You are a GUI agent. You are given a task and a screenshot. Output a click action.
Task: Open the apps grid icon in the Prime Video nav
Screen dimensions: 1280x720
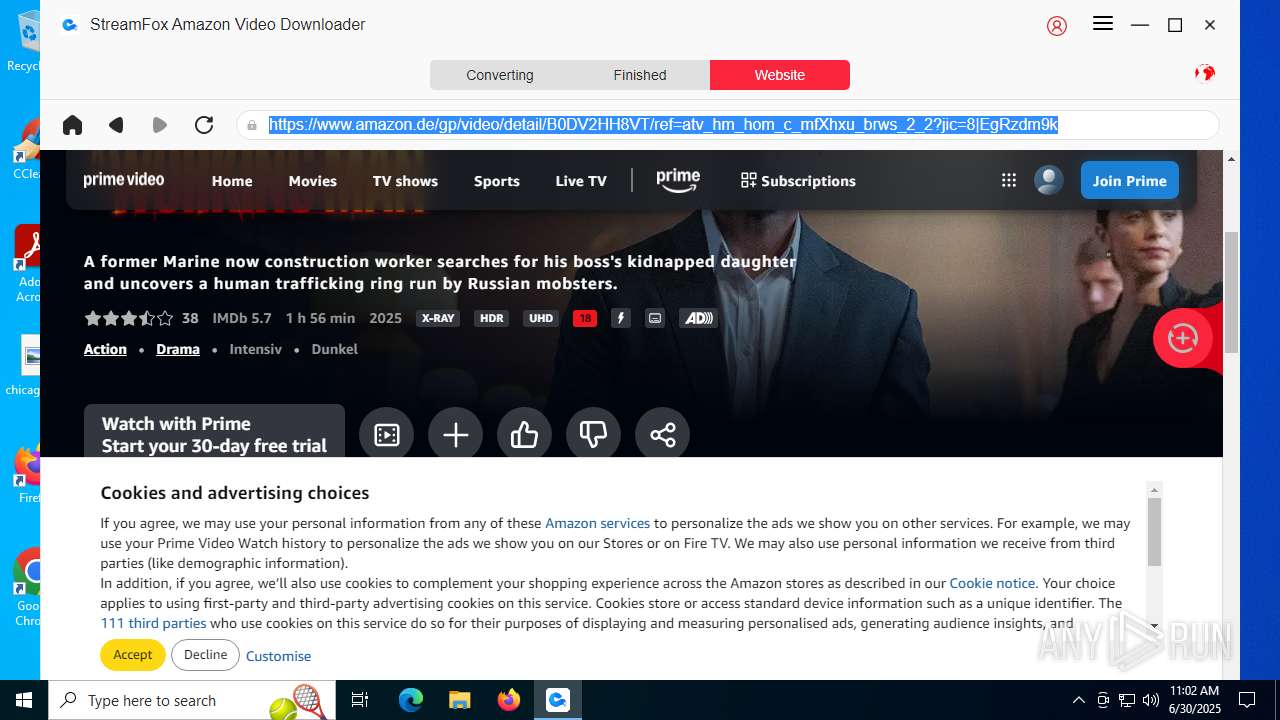pos(1009,180)
